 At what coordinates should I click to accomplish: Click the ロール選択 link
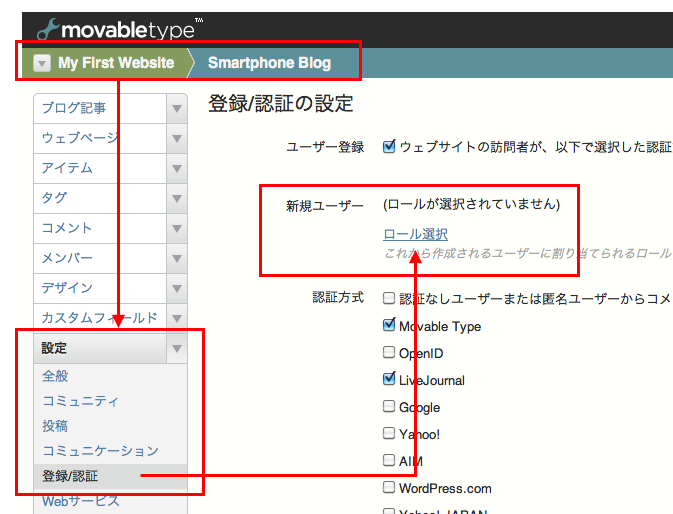[x=415, y=234]
